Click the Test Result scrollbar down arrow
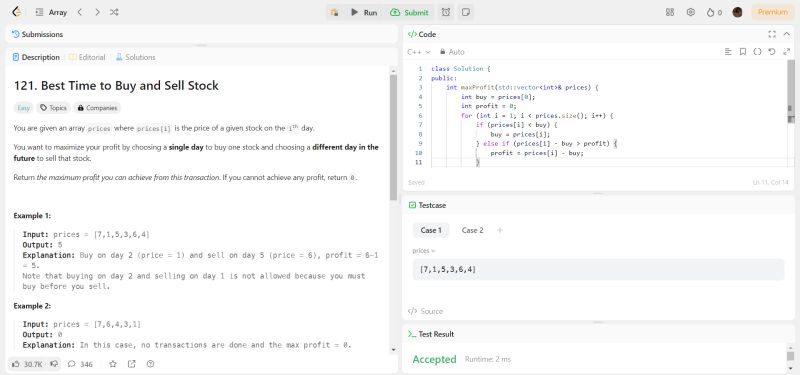800x375 pixels. coord(790,368)
